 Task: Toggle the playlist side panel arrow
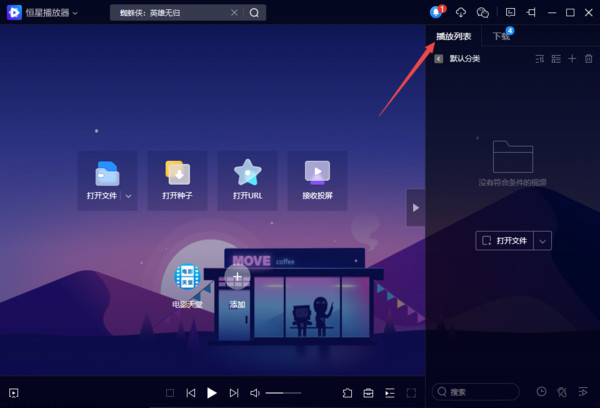coord(415,207)
